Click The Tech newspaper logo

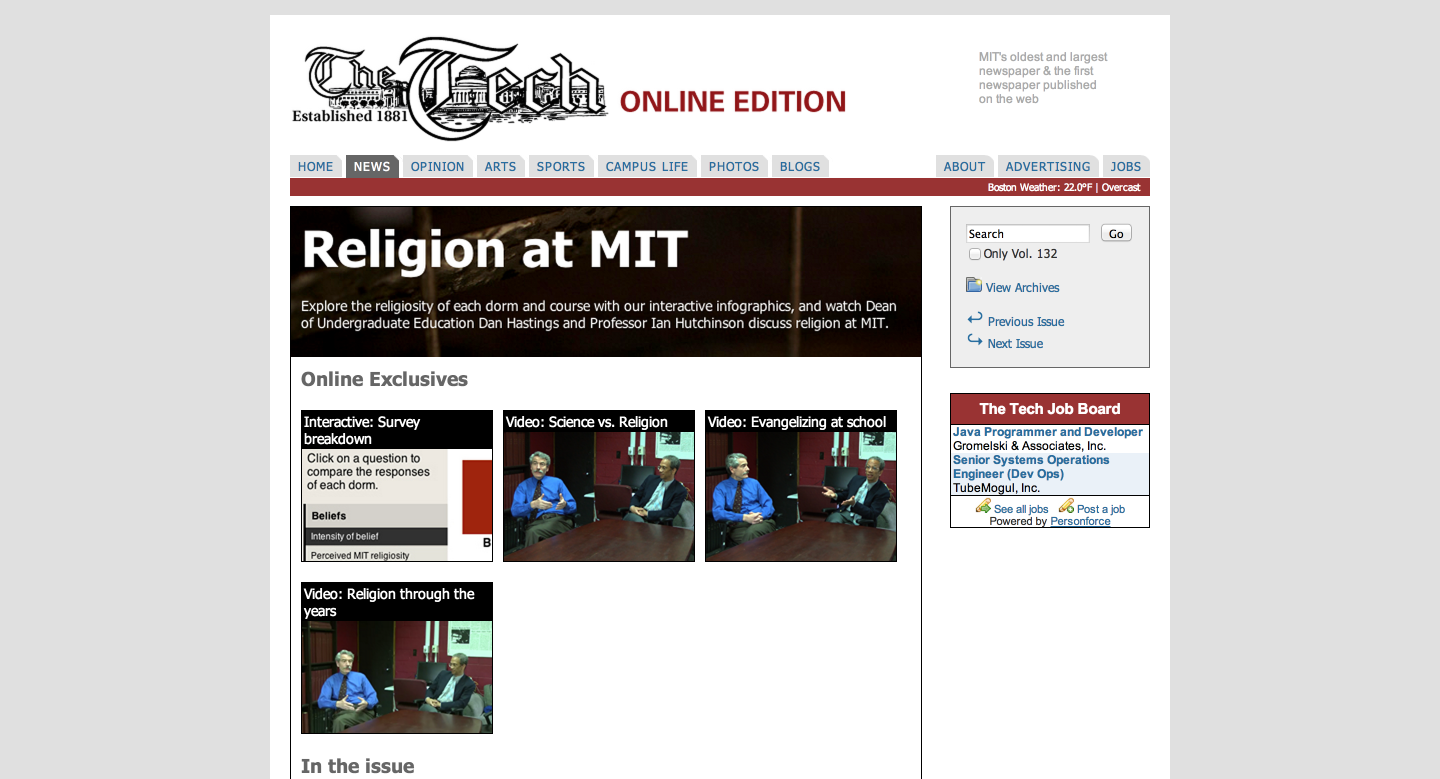450,90
